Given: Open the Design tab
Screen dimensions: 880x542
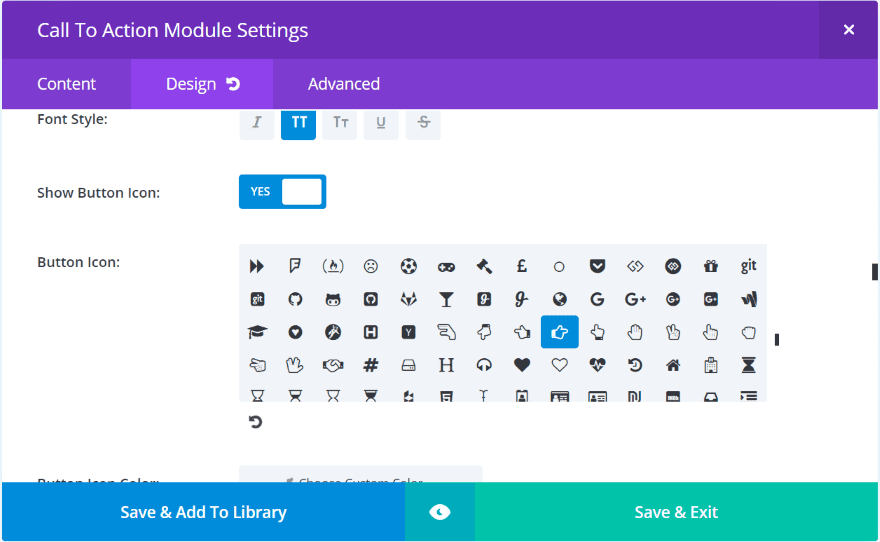Looking at the screenshot, I should pyautogui.click(x=191, y=84).
